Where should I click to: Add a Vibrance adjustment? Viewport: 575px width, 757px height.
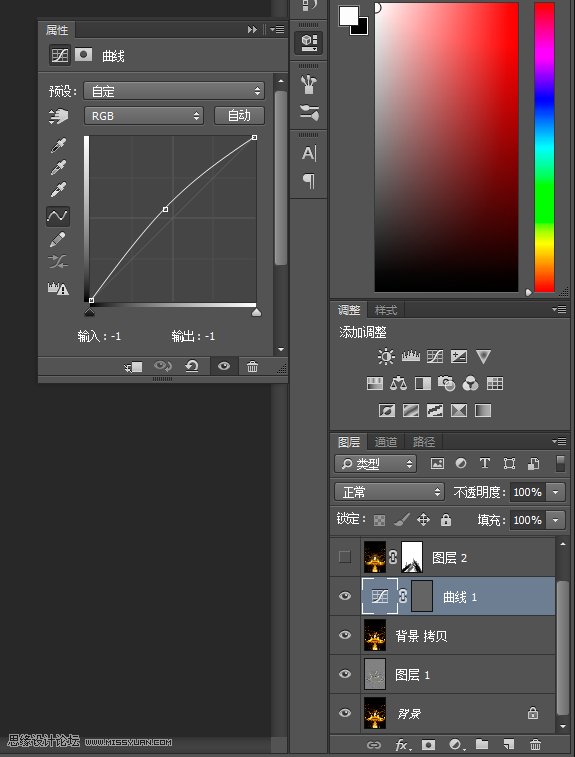tap(483, 357)
